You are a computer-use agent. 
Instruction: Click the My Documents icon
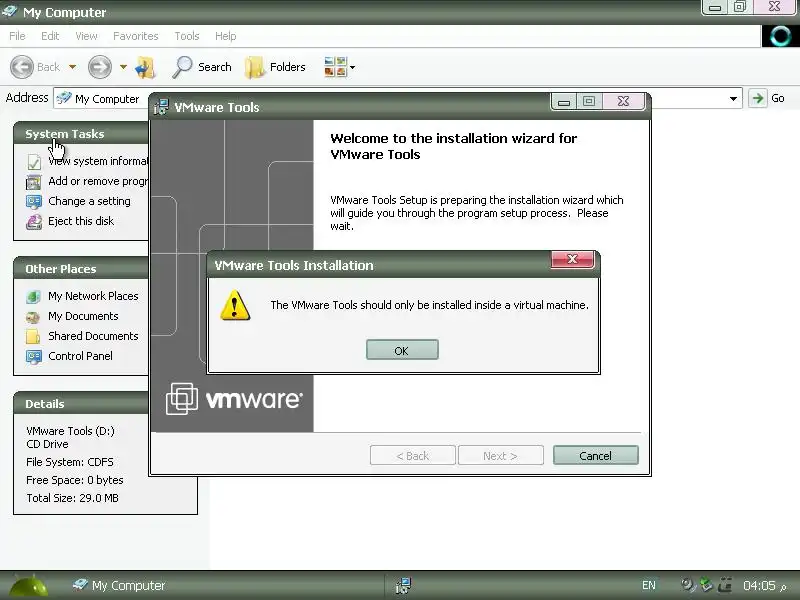tap(33, 317)
